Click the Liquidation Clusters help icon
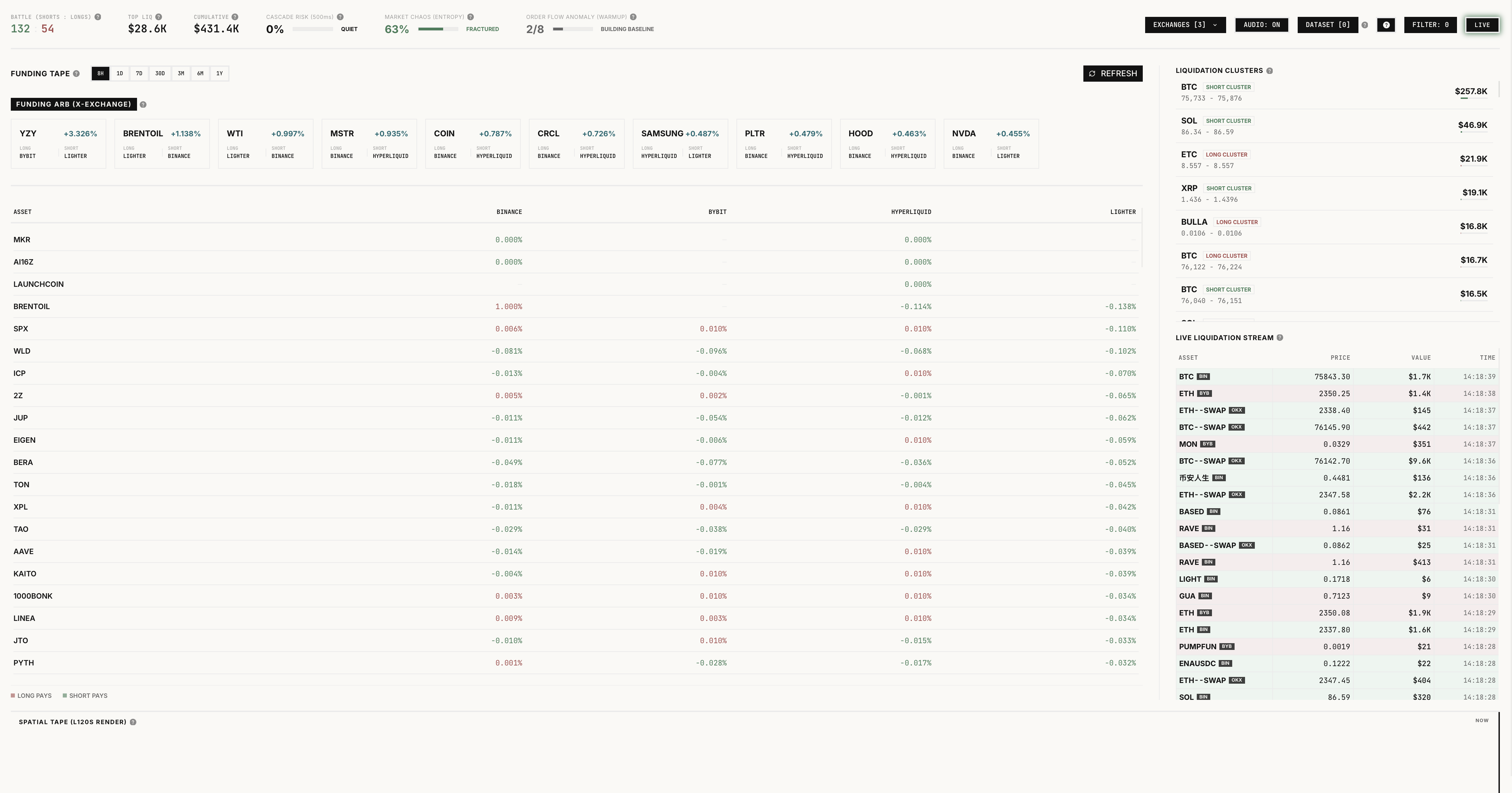The height and width of the screenshot is (793, 1512). [1270, 71]
